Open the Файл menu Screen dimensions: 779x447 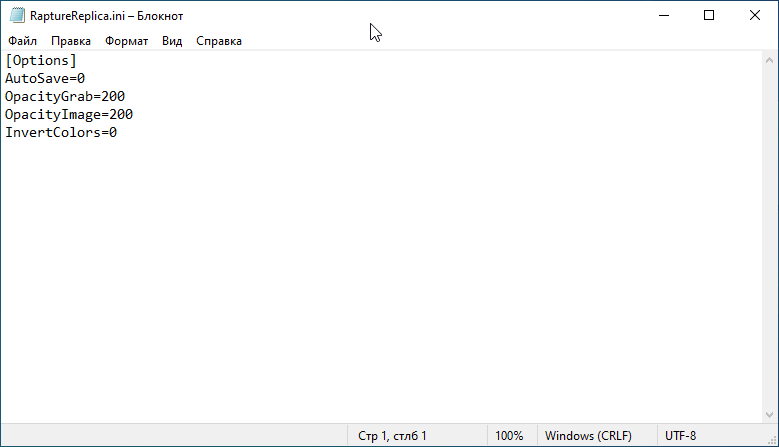tap(22, 41)
